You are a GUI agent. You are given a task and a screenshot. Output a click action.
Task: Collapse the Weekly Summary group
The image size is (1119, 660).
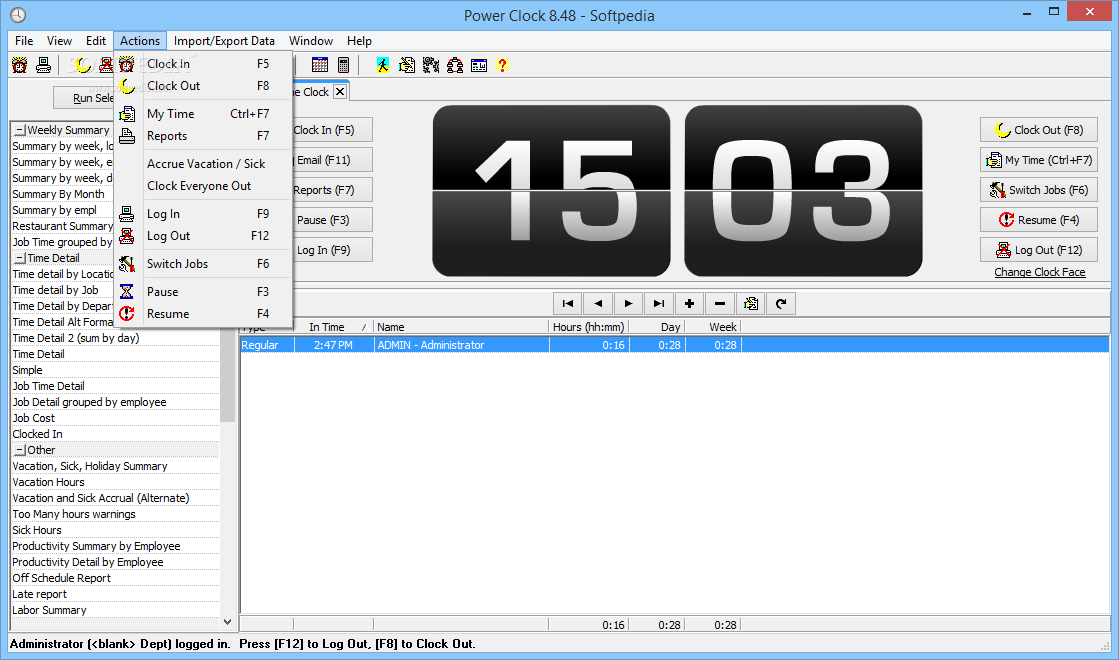[20, 130]
